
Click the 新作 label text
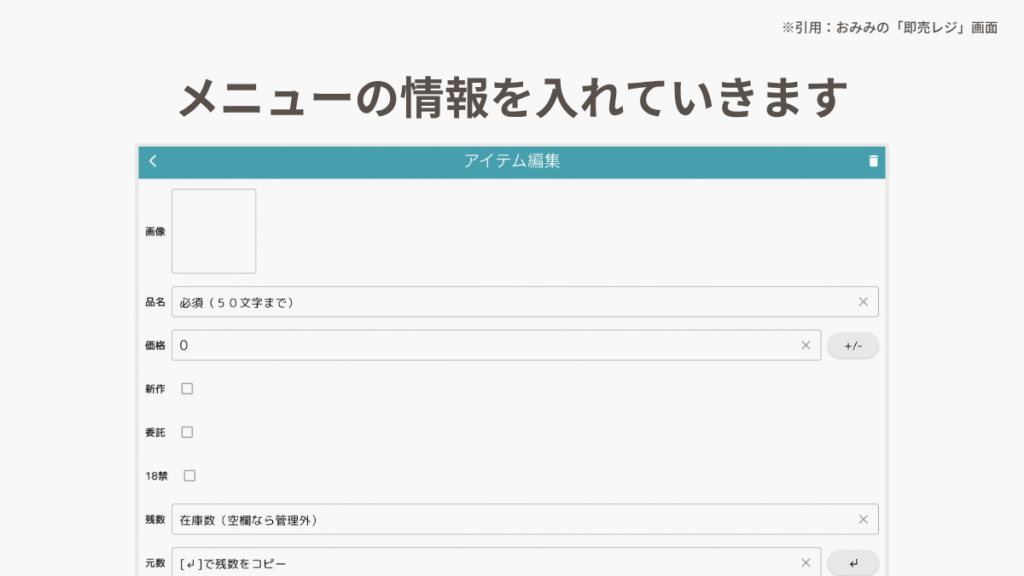click(x=155, y=389)
